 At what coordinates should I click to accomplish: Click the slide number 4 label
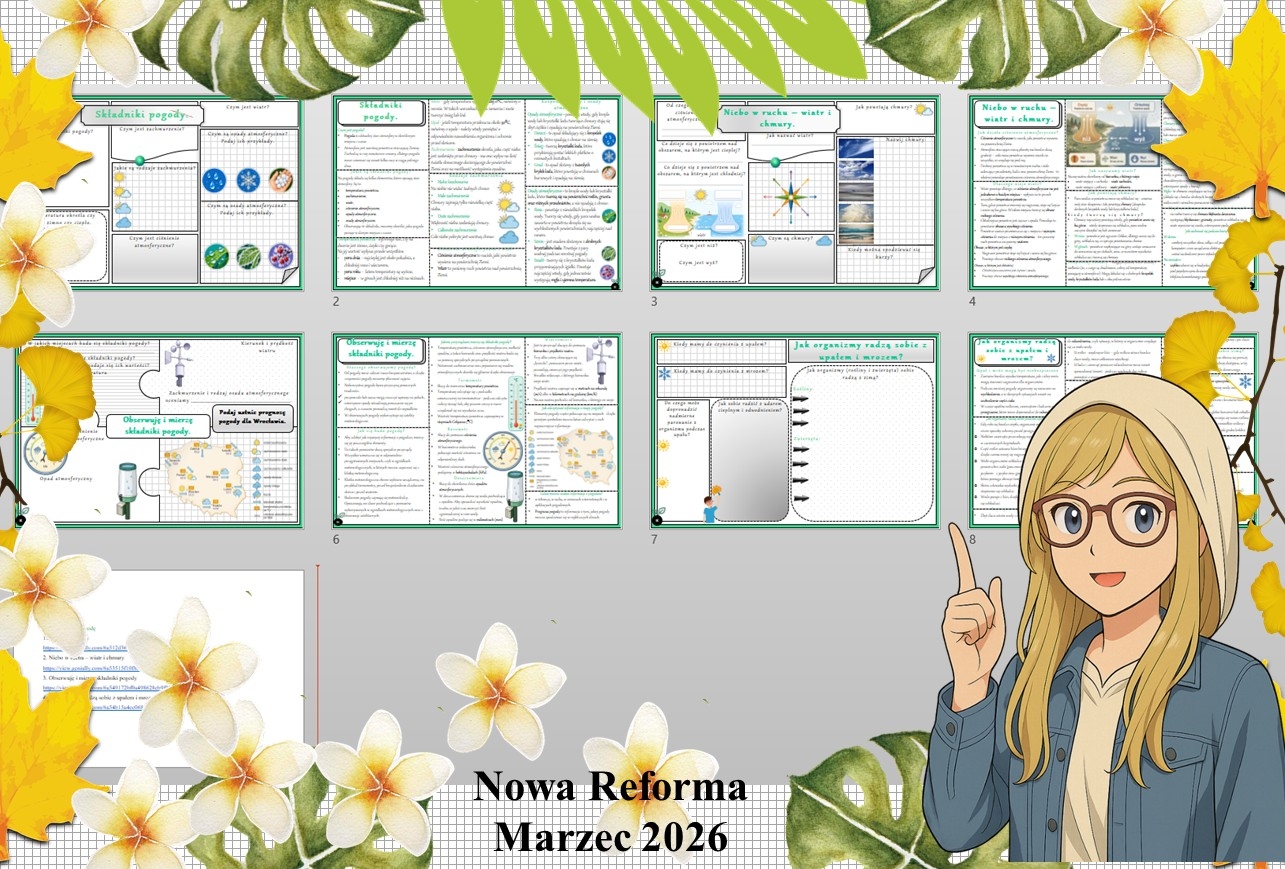point(973,301)
